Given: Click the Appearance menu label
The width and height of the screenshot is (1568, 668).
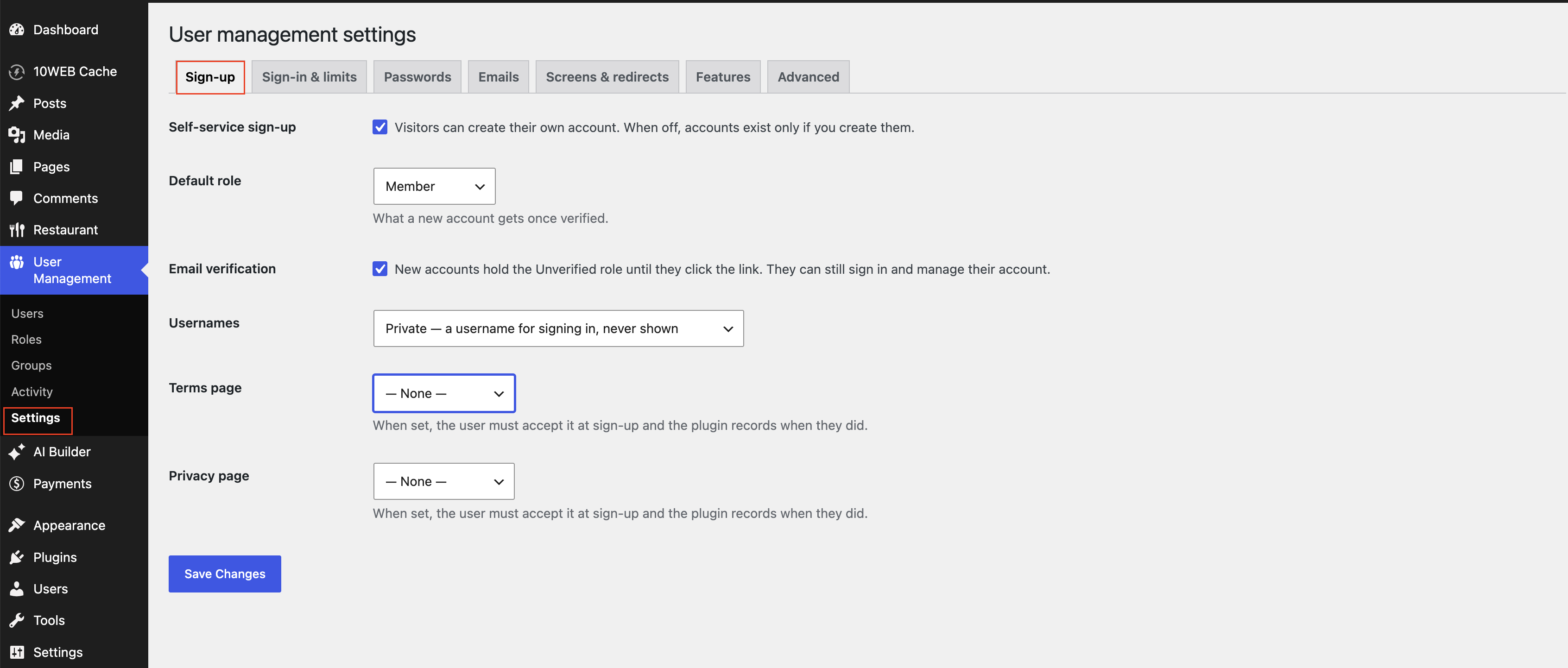Looking at the screenshot, I should coord(70,526).
